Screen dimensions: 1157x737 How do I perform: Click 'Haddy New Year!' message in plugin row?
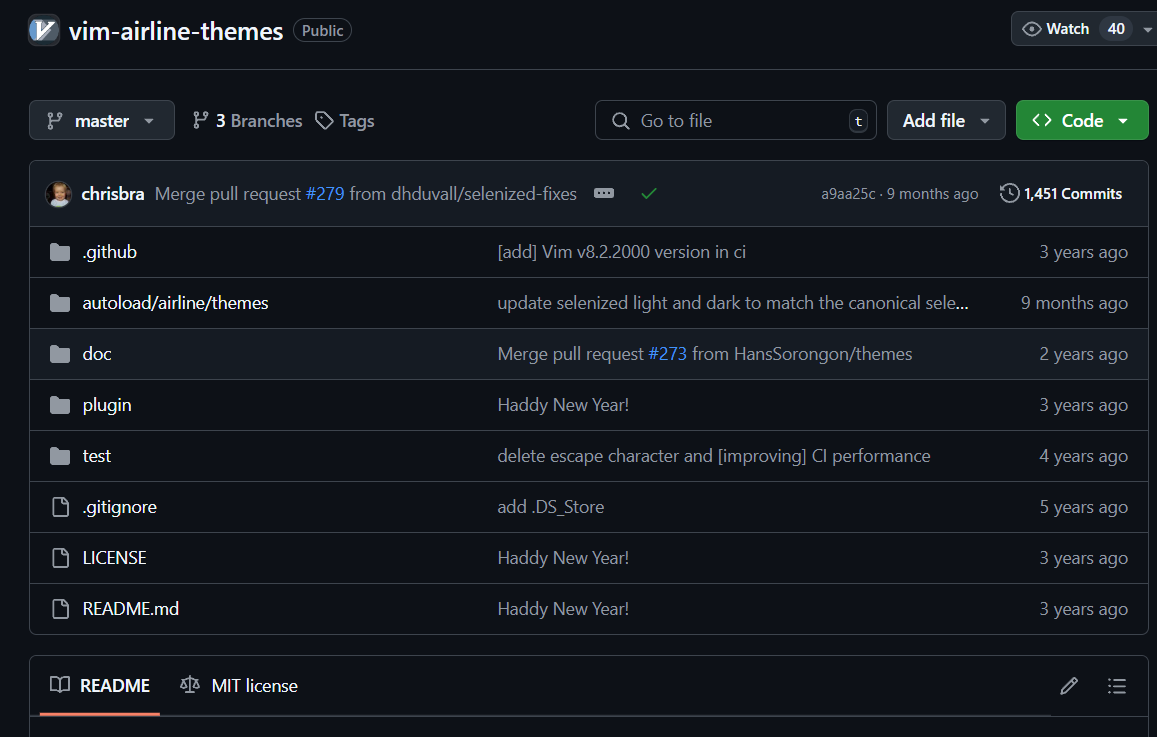coord(563,405)
